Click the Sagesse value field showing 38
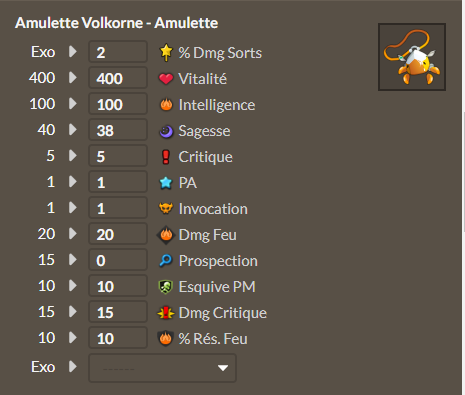Screen dimensions: 465x395 coord(118,130)
